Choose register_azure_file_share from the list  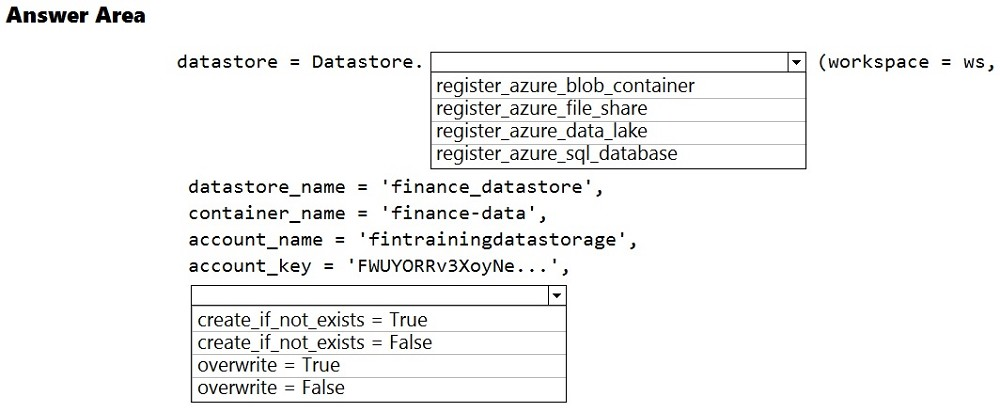coord(542,108)
